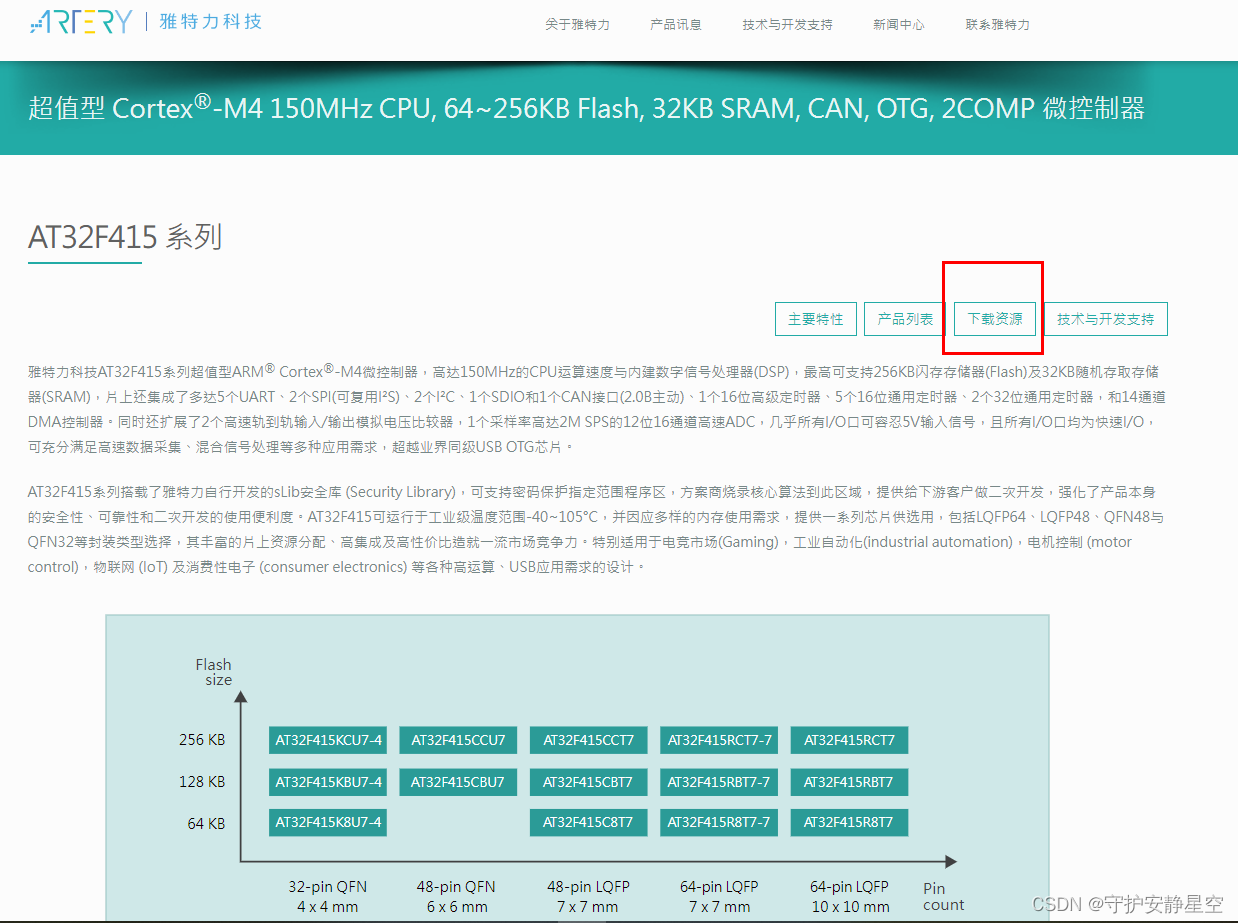This screenshot has width=1238, height=923.
Task: Click the Flash size axis label
Action: 214,672
